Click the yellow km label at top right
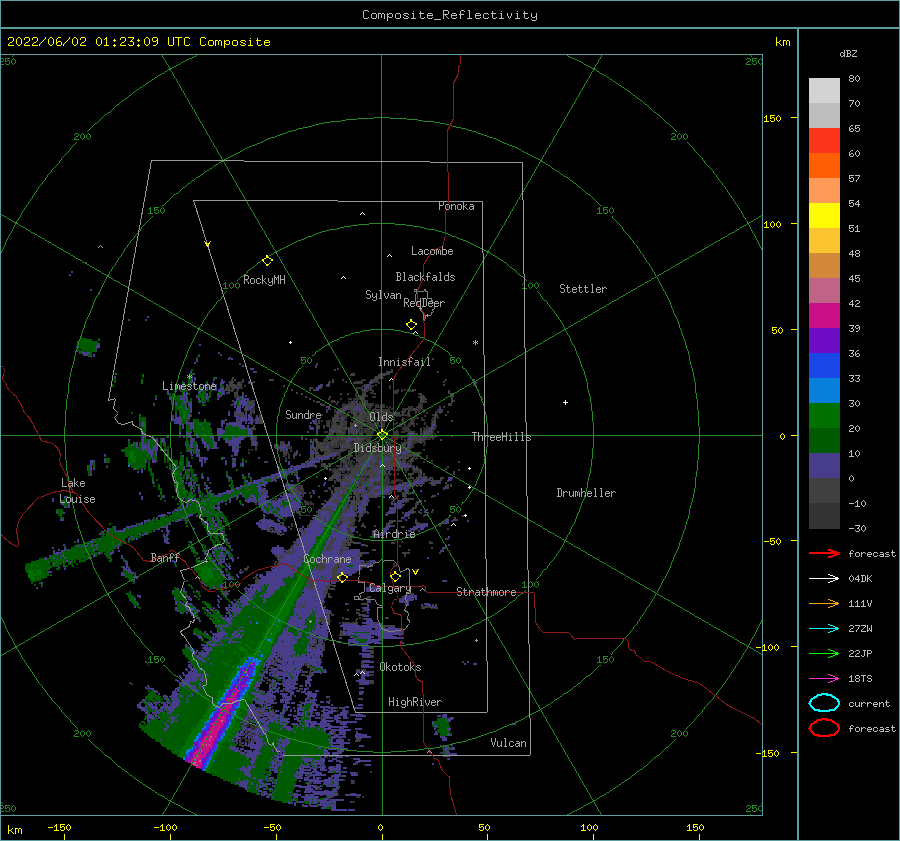Viewport: 900px width, 841px height. pyautogui.click(x=782, y=42)
